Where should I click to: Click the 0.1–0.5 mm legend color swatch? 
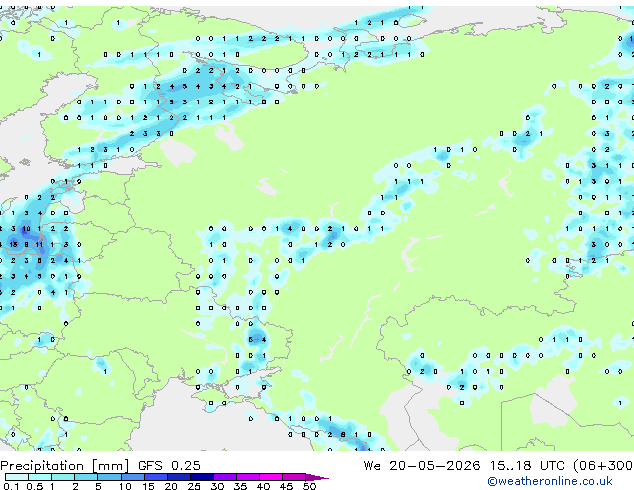click(x=17, y=477)
